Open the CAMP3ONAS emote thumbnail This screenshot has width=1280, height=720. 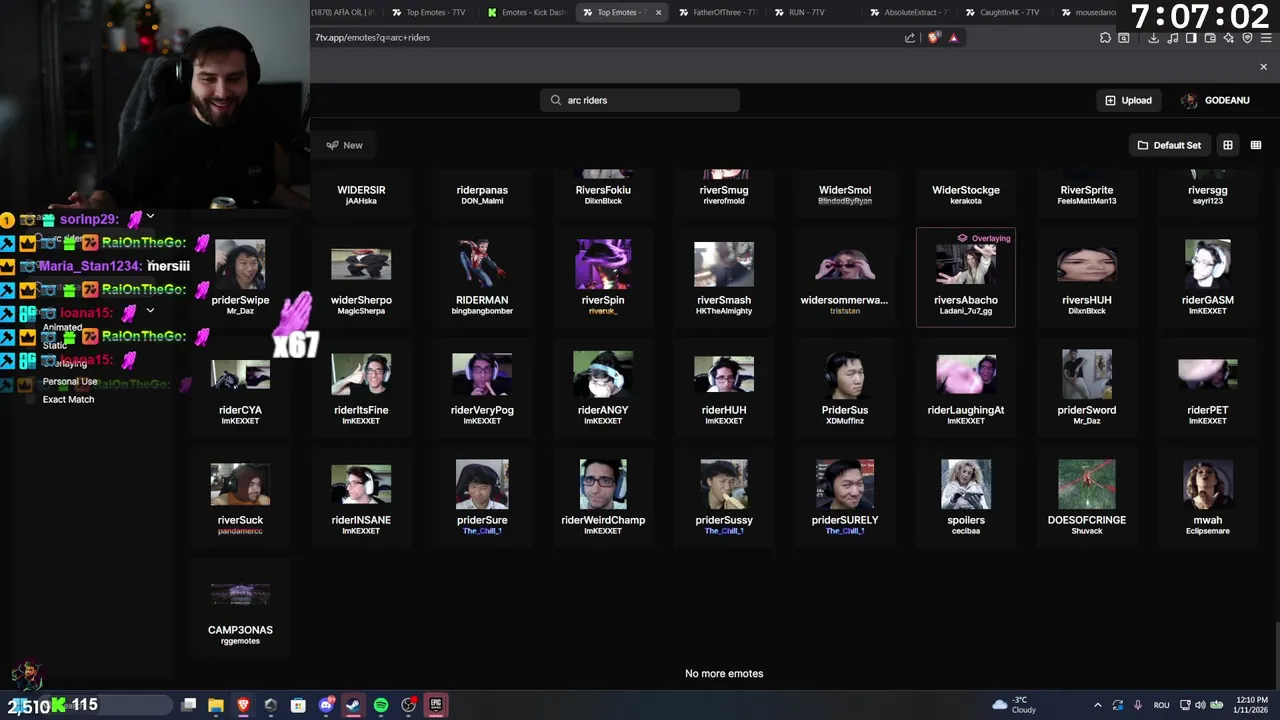point(240,595)
